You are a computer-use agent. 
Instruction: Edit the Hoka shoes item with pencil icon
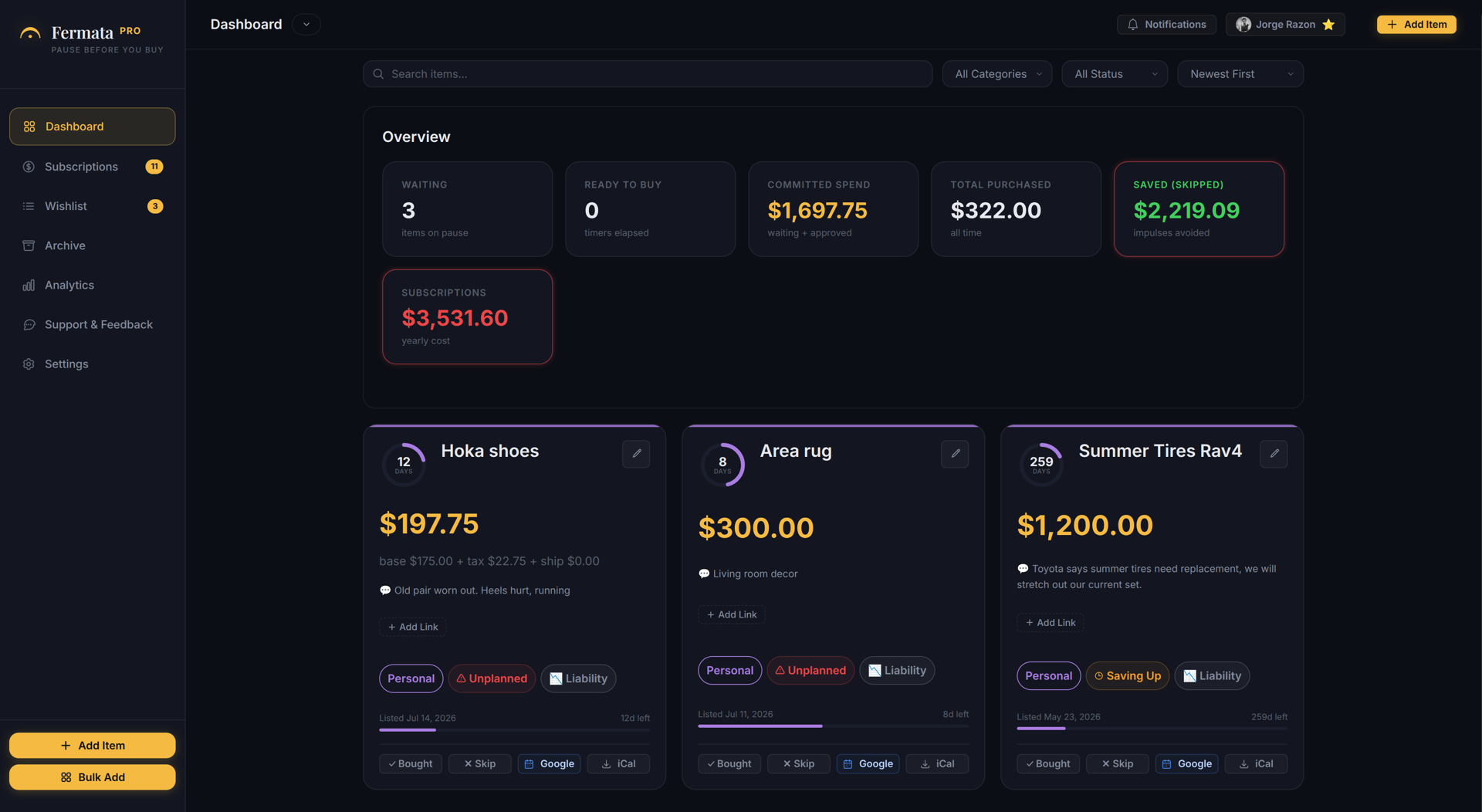(x=636, y=454)
